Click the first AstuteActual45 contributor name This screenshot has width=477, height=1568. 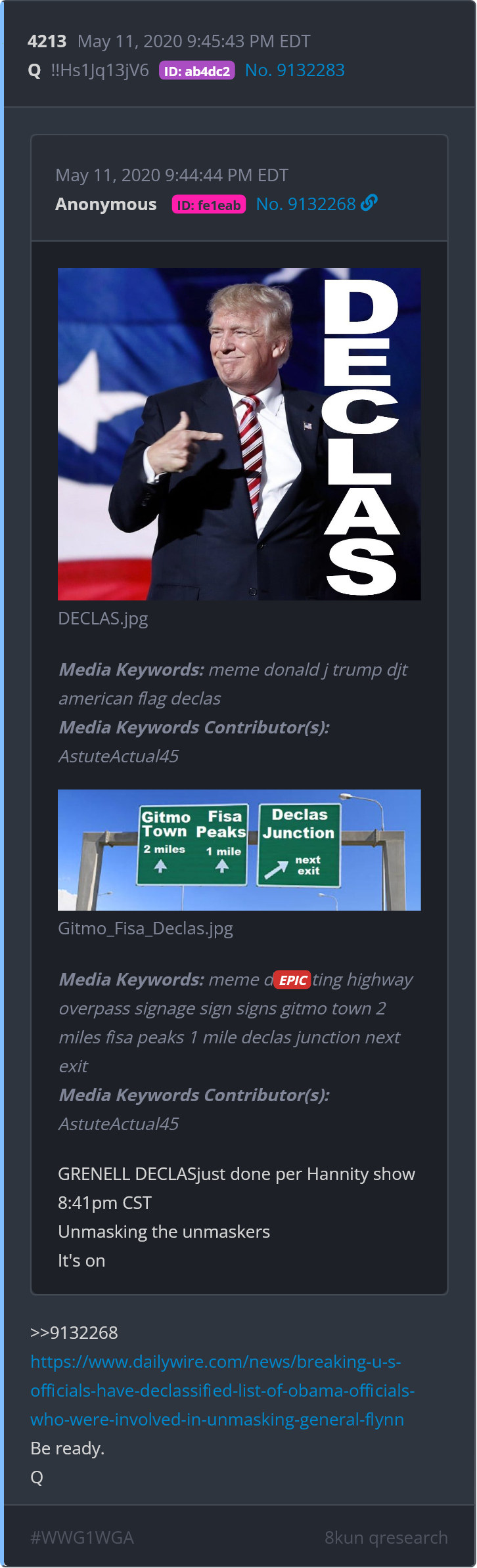coord(119,756)
